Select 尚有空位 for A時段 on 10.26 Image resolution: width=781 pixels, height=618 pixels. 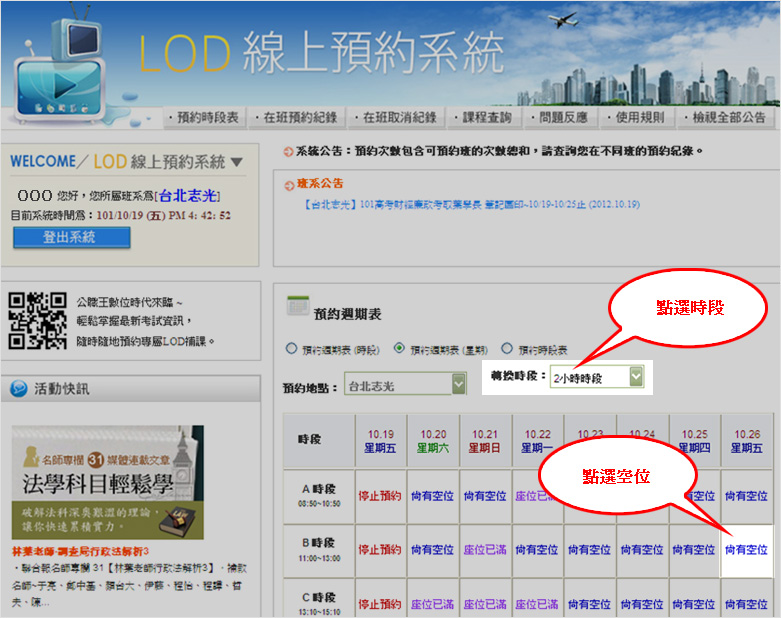click(x=746, y=496)
